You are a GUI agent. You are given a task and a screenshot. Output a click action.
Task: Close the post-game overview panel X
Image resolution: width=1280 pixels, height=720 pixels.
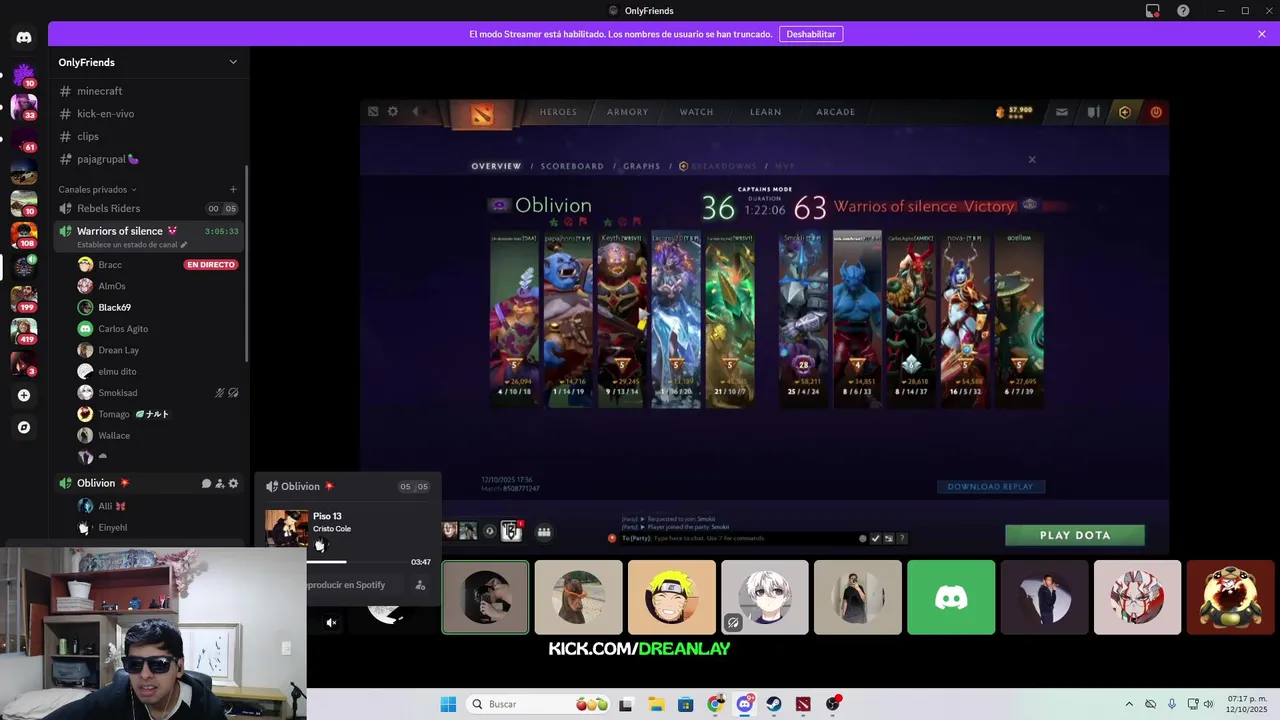click(x=1032, y=159)
